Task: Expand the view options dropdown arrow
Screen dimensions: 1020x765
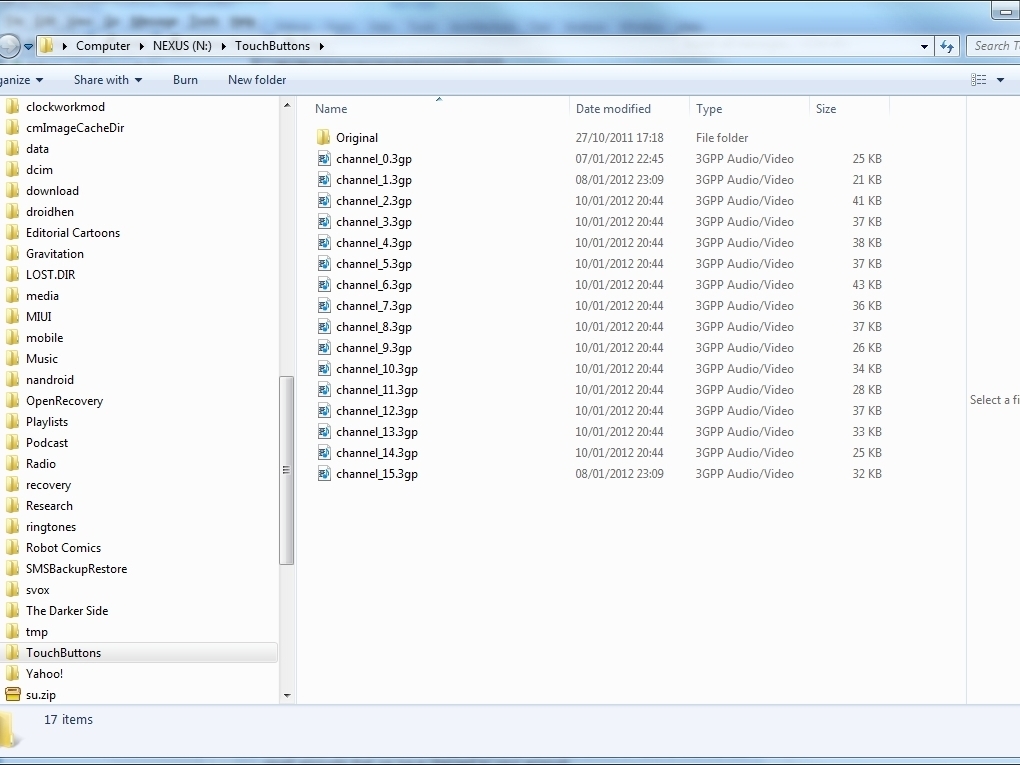Action: point(1000,79)
